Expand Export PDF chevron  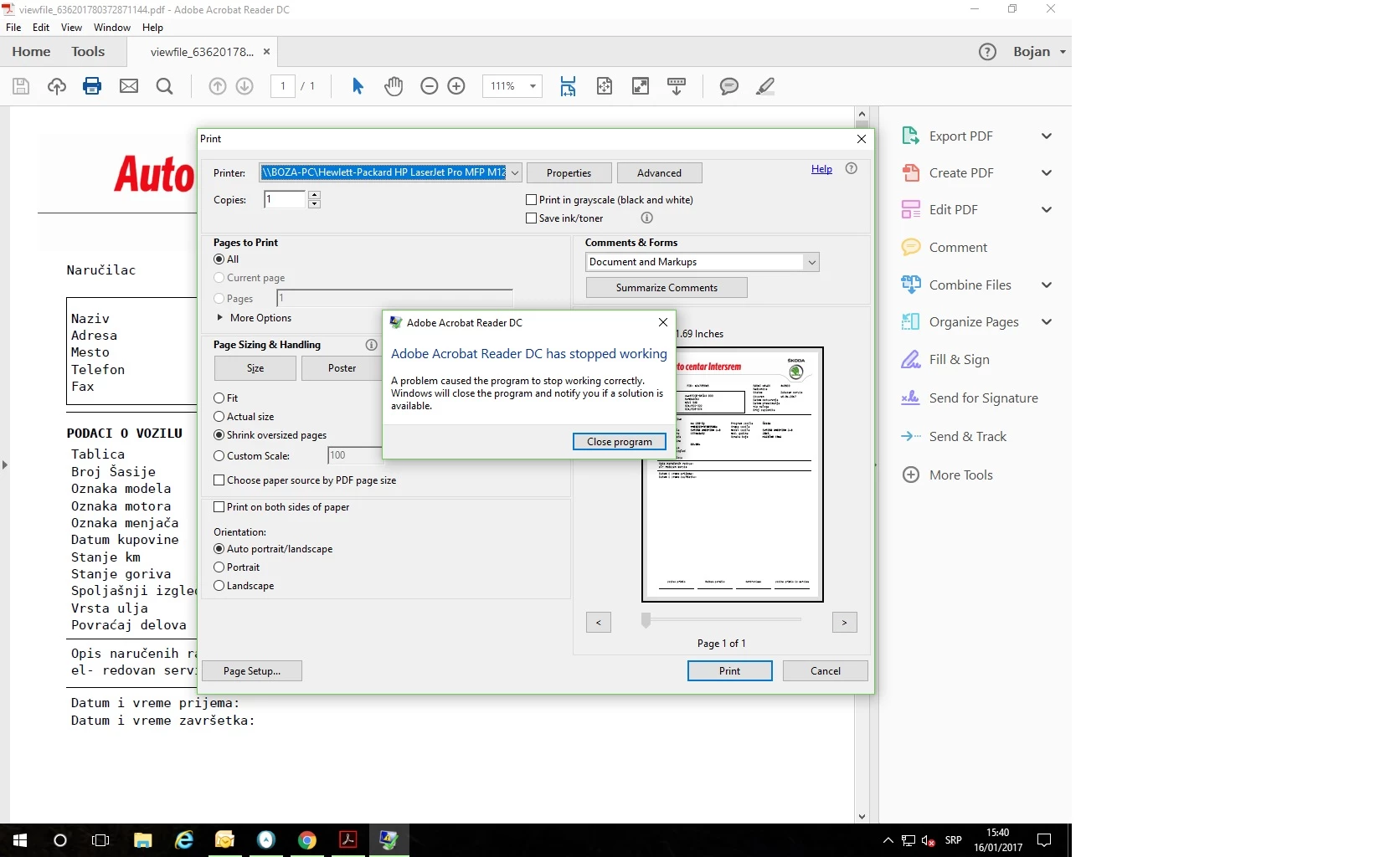click(x=1047, y=136)
